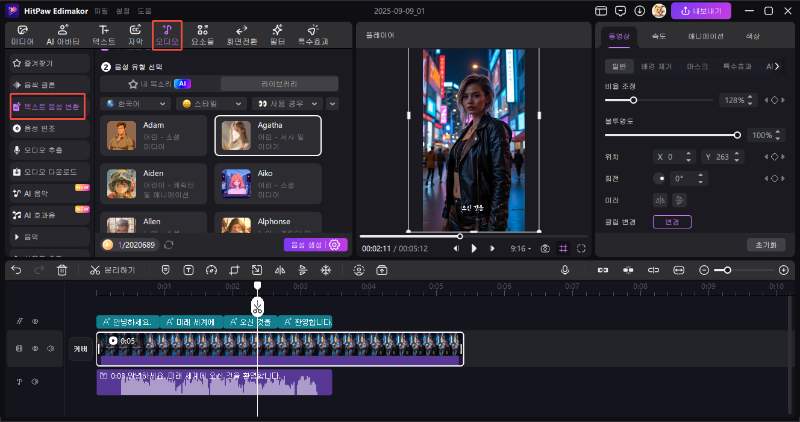Delete selected clip with trash icon
Viewport: 800px width, 422px height.
(x=62, y=270)
